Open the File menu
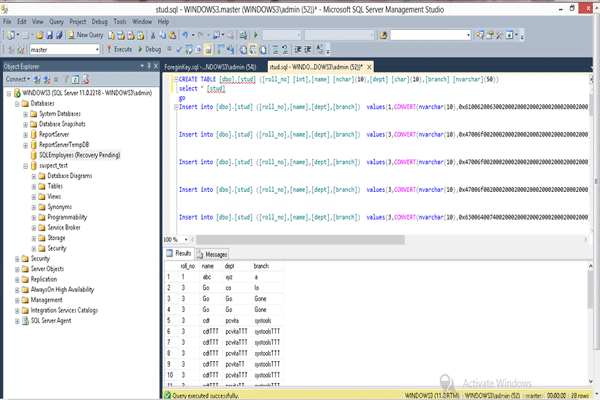The width and height of the screenshot is (600, 400). [7, 21]
